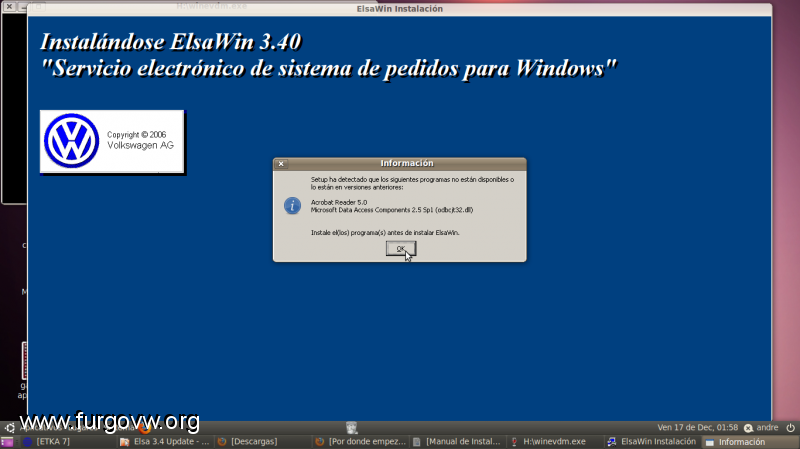Click the ElsaWin Instalación title bar
This screenshot has height=449, width=800.
coord(399,9)
